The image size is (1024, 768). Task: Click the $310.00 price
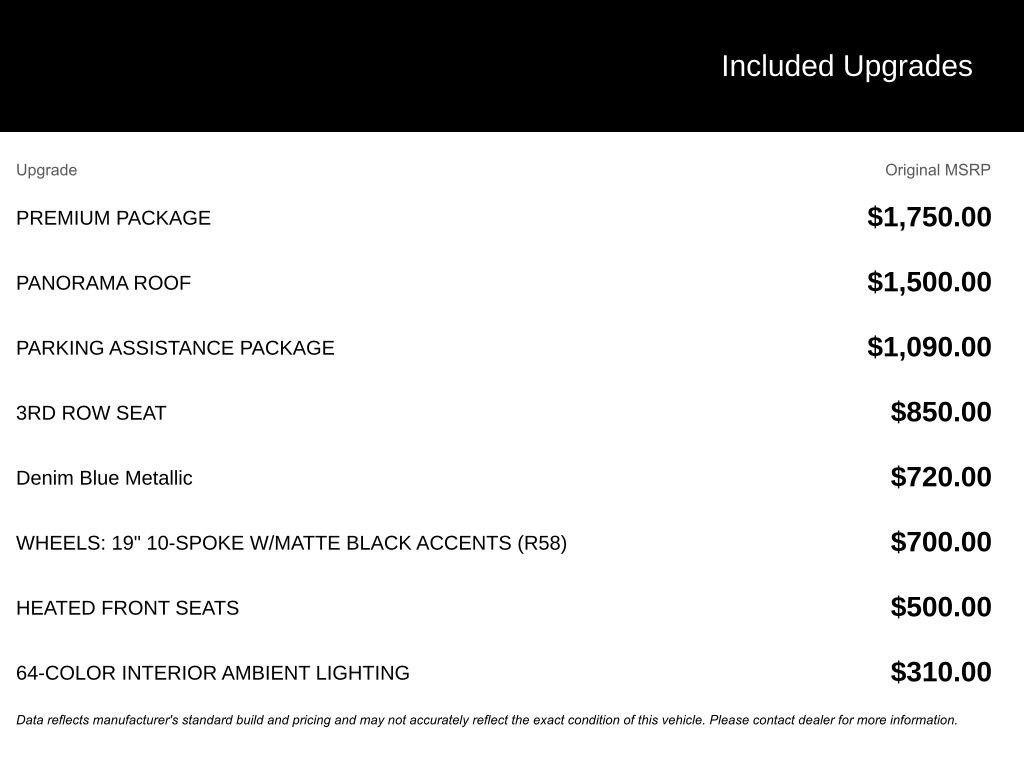tap(941, 672)
